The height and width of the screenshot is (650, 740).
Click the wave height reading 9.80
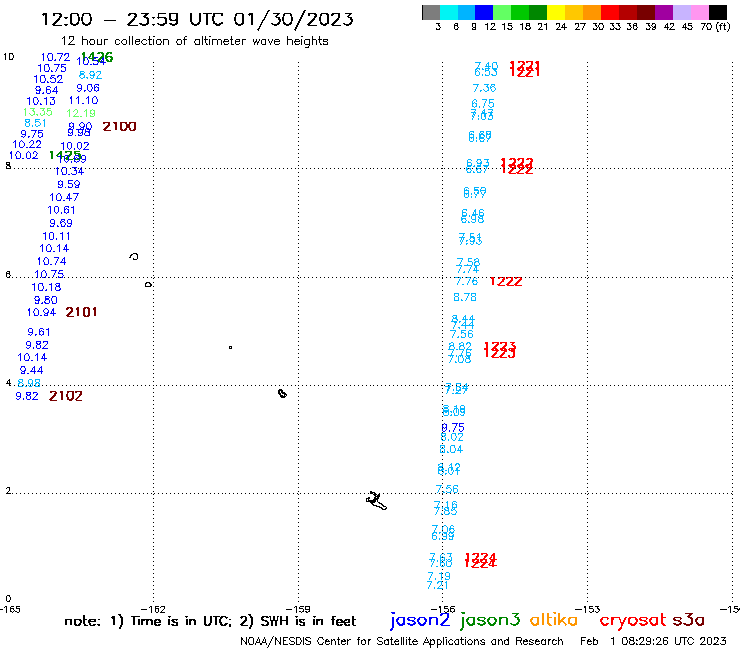point(45,300)
